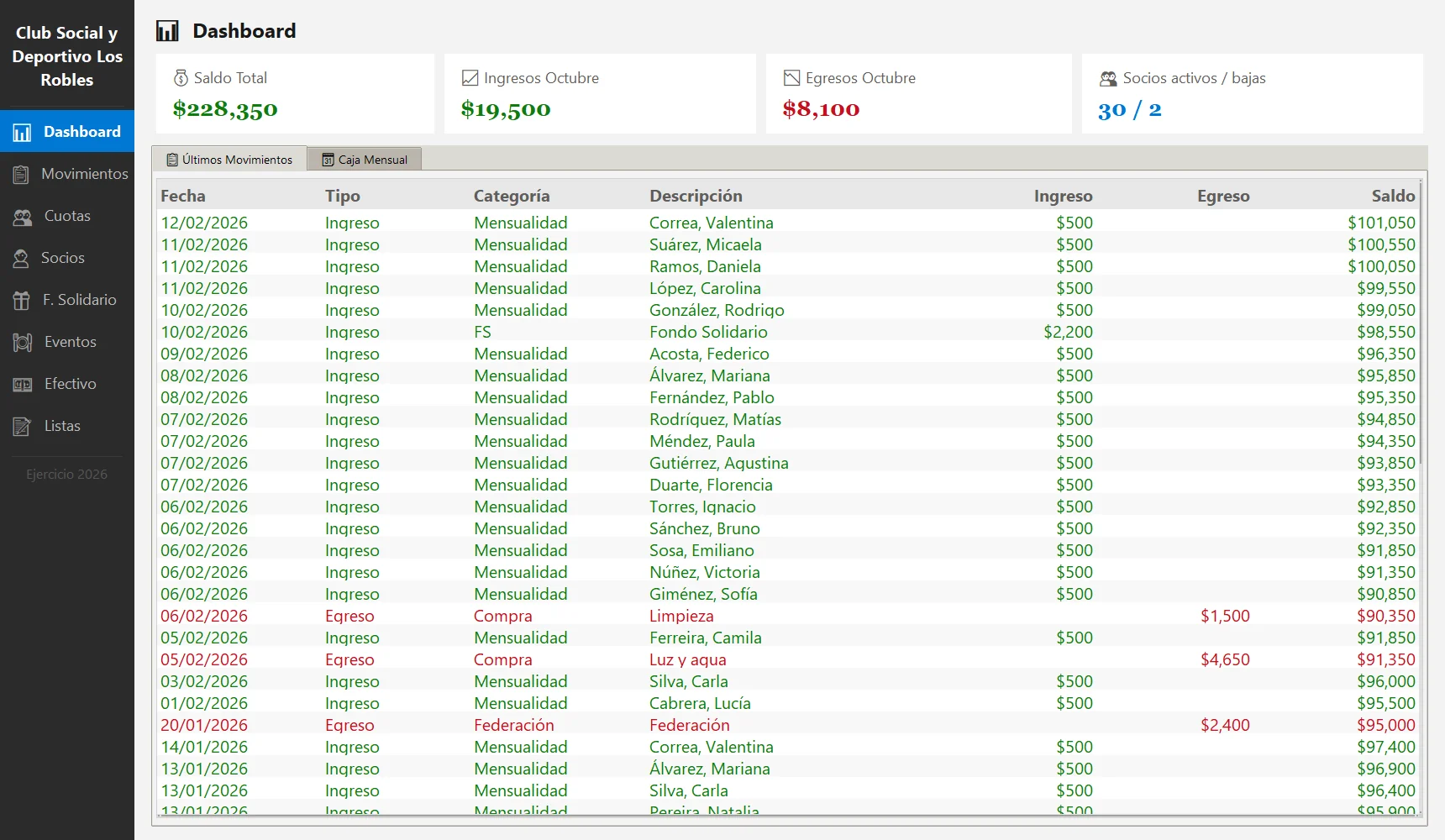
Task: Open Efectivo from the sidebar
Action: click(67, 384)
